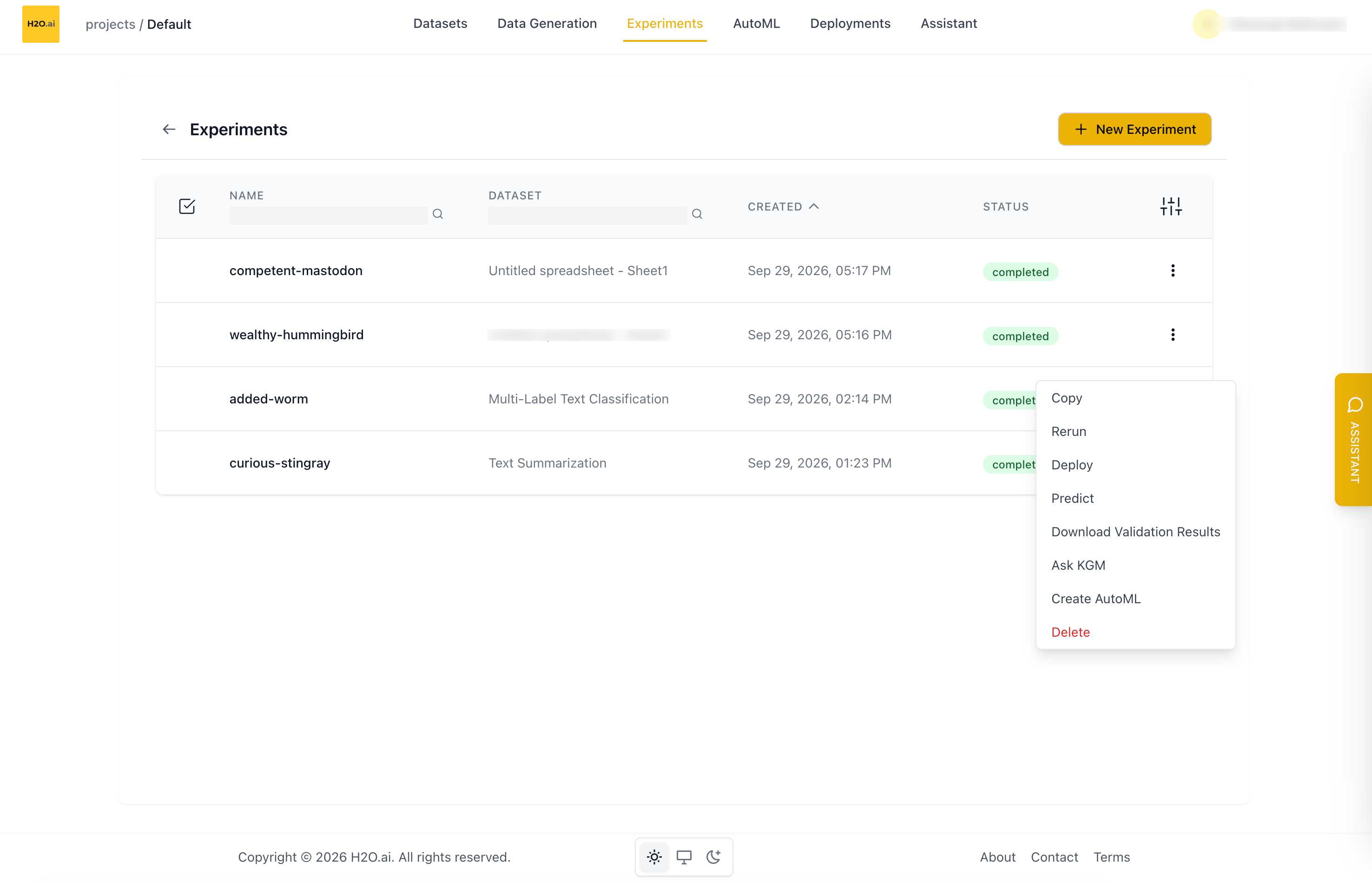Click the New Experiment button
The image size is (1372, 883).
click(x=1134, y=130)
